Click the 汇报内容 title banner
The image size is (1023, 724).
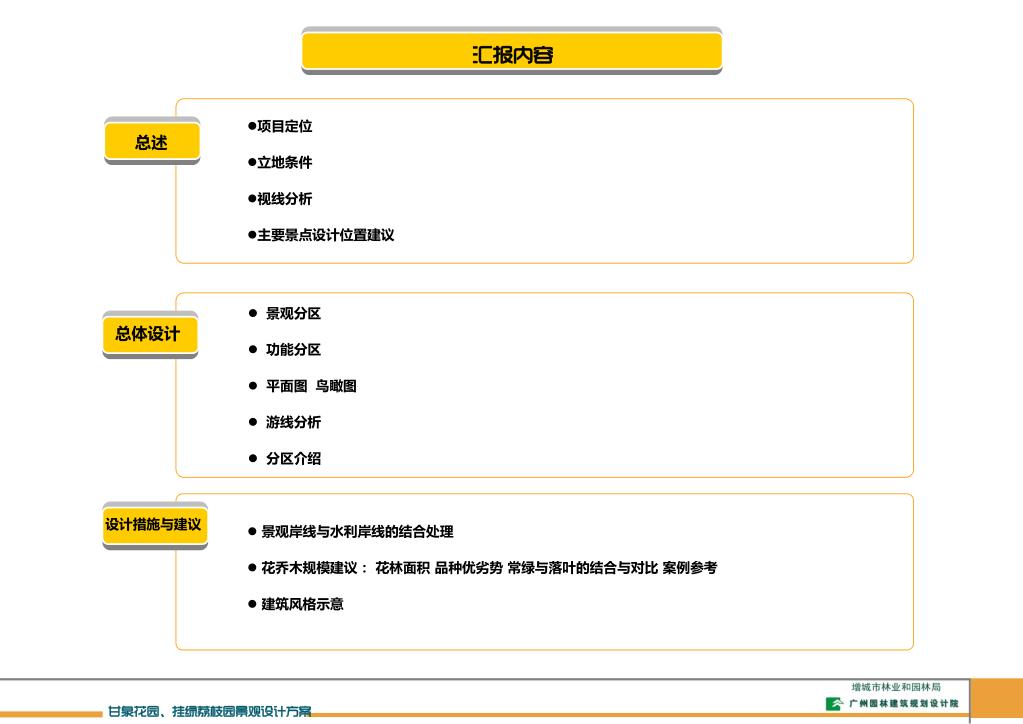tap(512, 51)
